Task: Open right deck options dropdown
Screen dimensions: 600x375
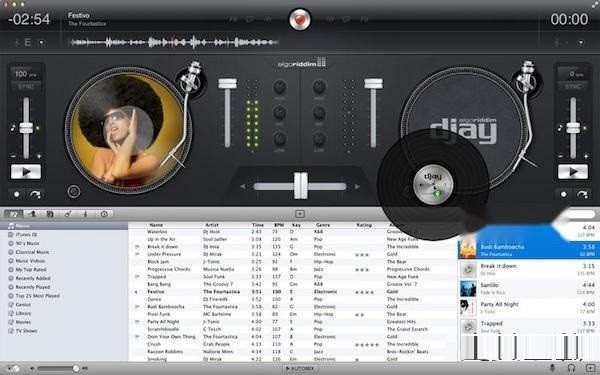Action: tap(581, 42)
